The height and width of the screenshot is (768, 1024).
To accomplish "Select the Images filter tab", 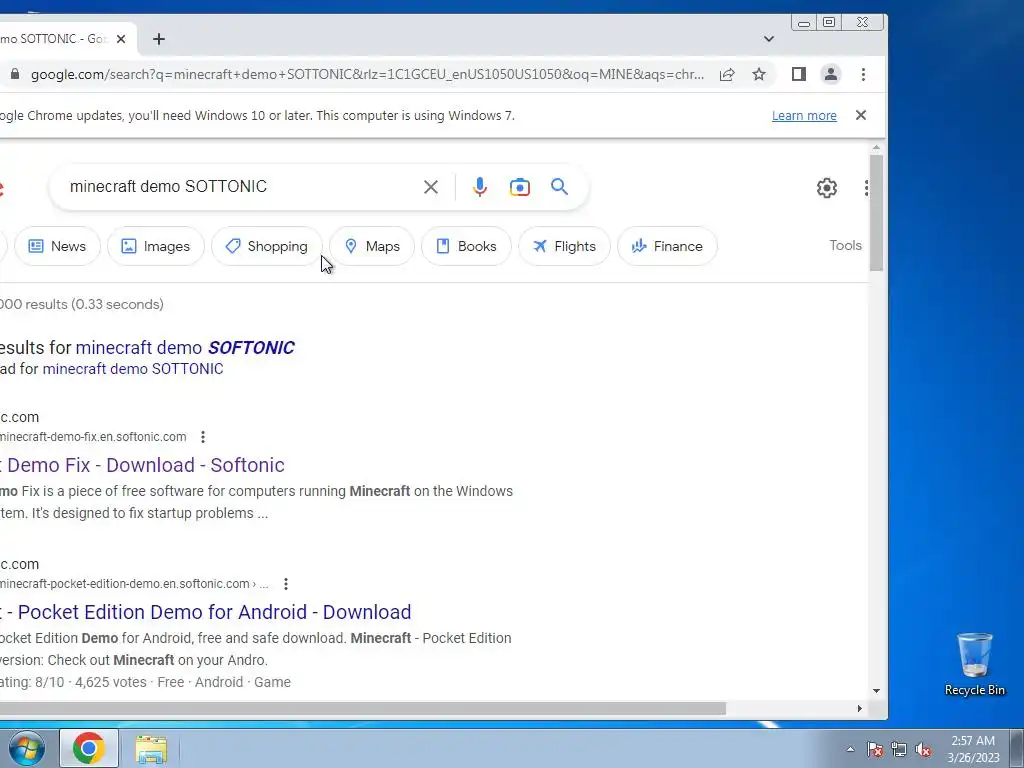I will tap(156, 246).
